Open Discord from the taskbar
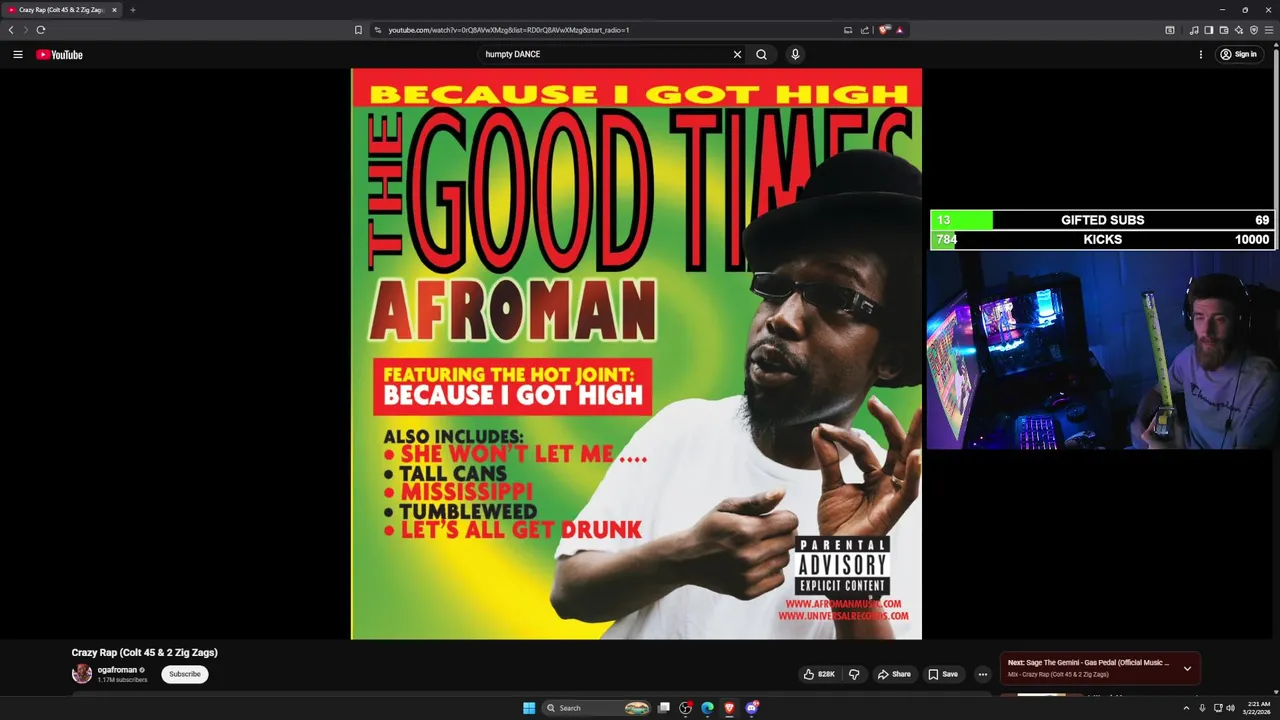Screen dimensions: 1280x720 point(751,708)
